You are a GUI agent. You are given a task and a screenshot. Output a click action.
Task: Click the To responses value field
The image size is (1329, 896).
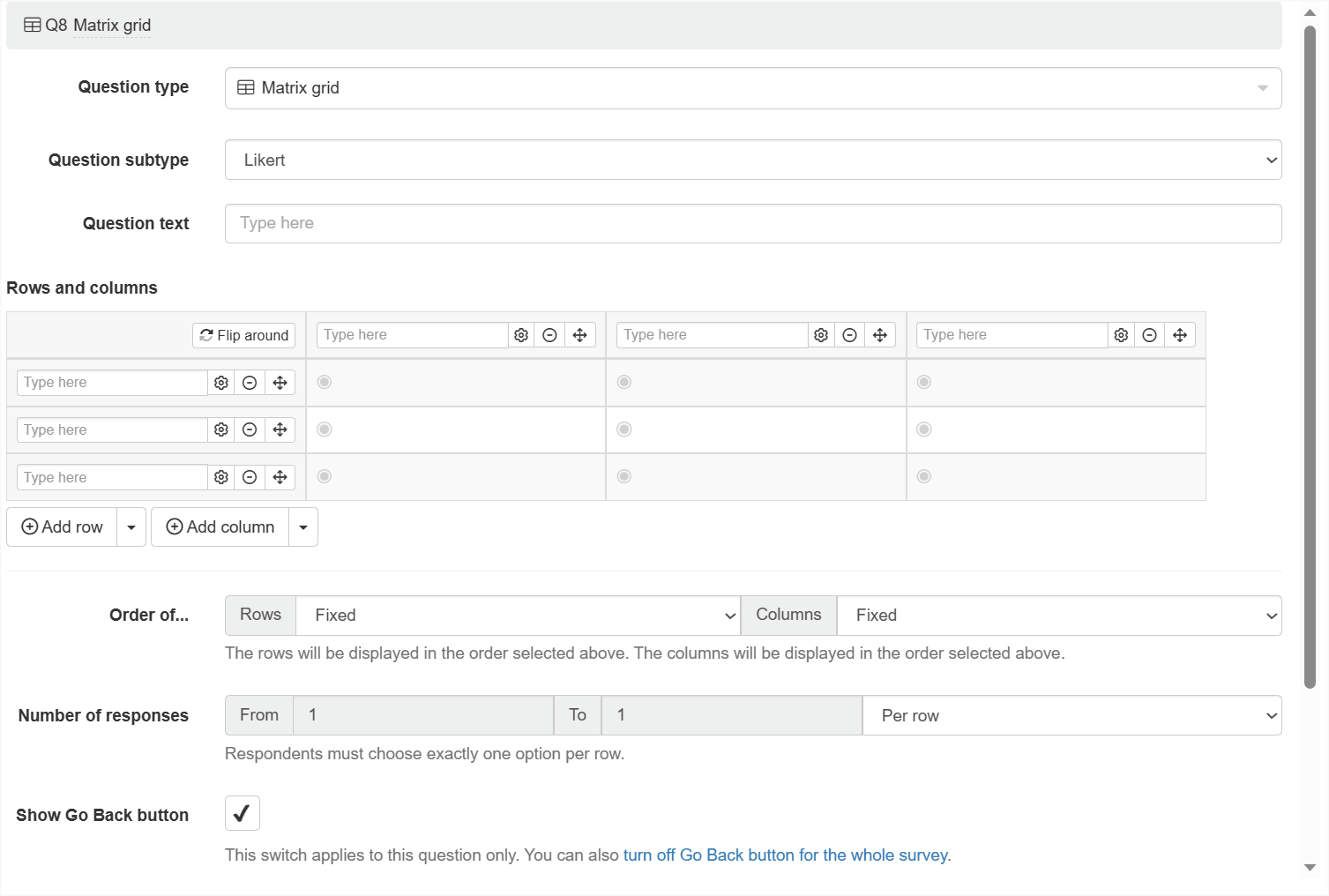732,715
